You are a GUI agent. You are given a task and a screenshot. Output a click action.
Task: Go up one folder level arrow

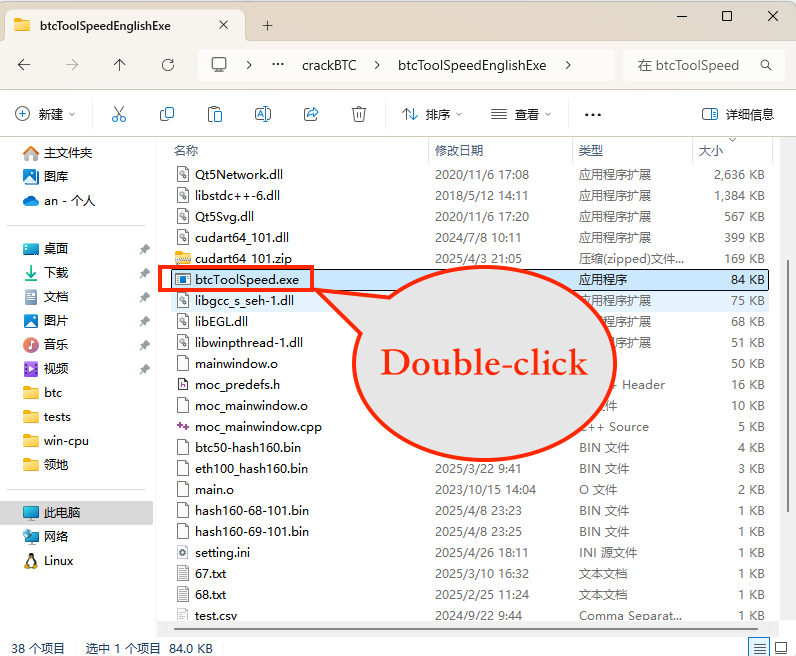(x=119, y=65)
